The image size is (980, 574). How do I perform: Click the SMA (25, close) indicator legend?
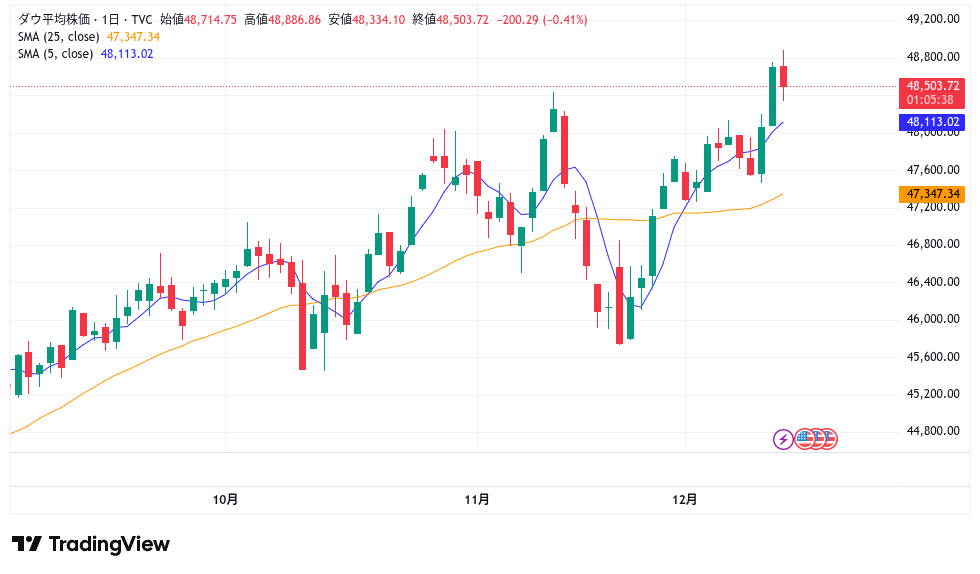click(x=58, y=37)
